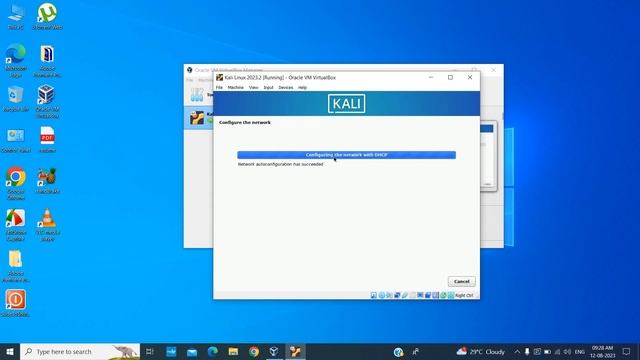Click the display settings icon in VM status bar
Image resolution: width=640 pixels, height=360 pixels.
tap(420, 295)
